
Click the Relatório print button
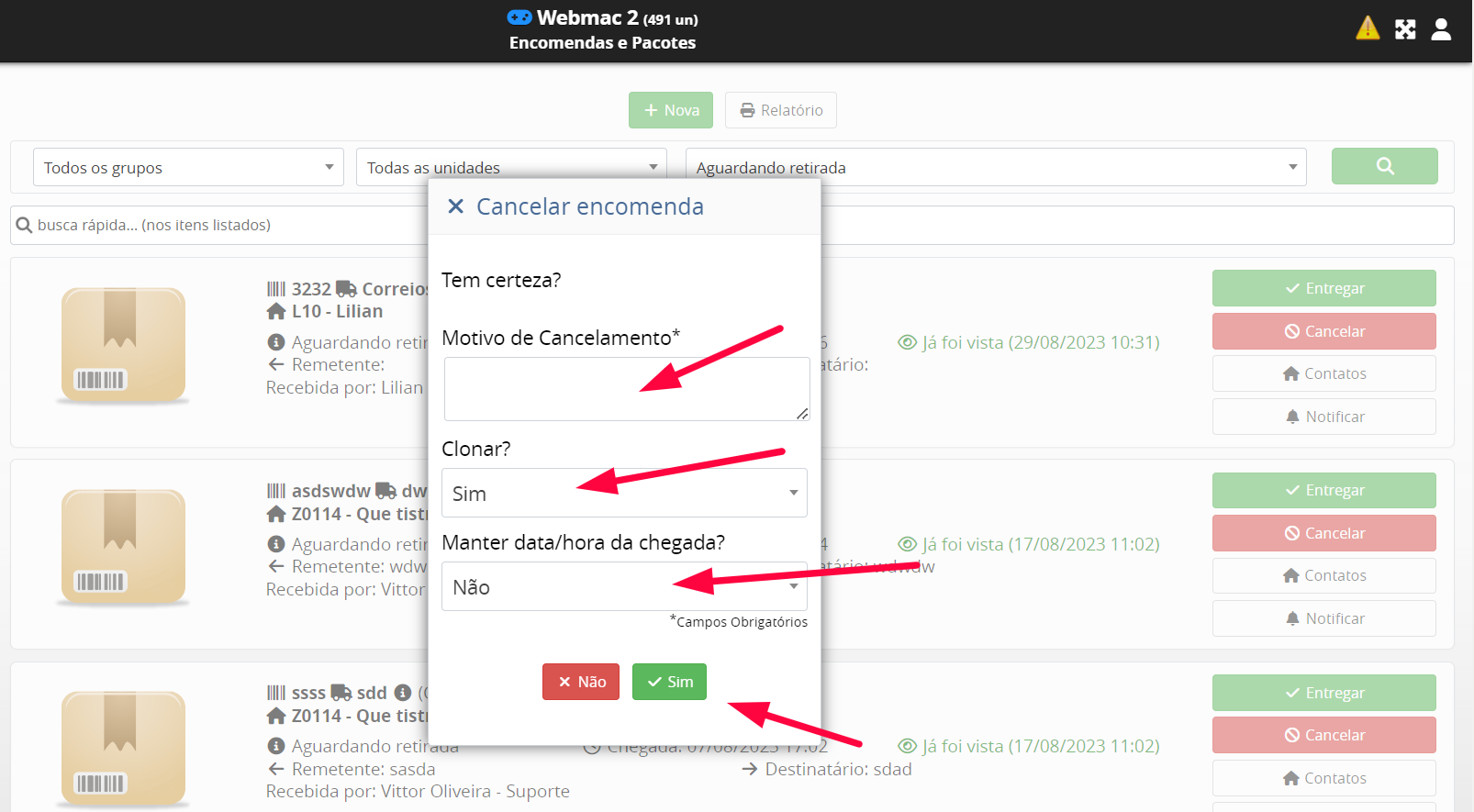tap(780, 110)
